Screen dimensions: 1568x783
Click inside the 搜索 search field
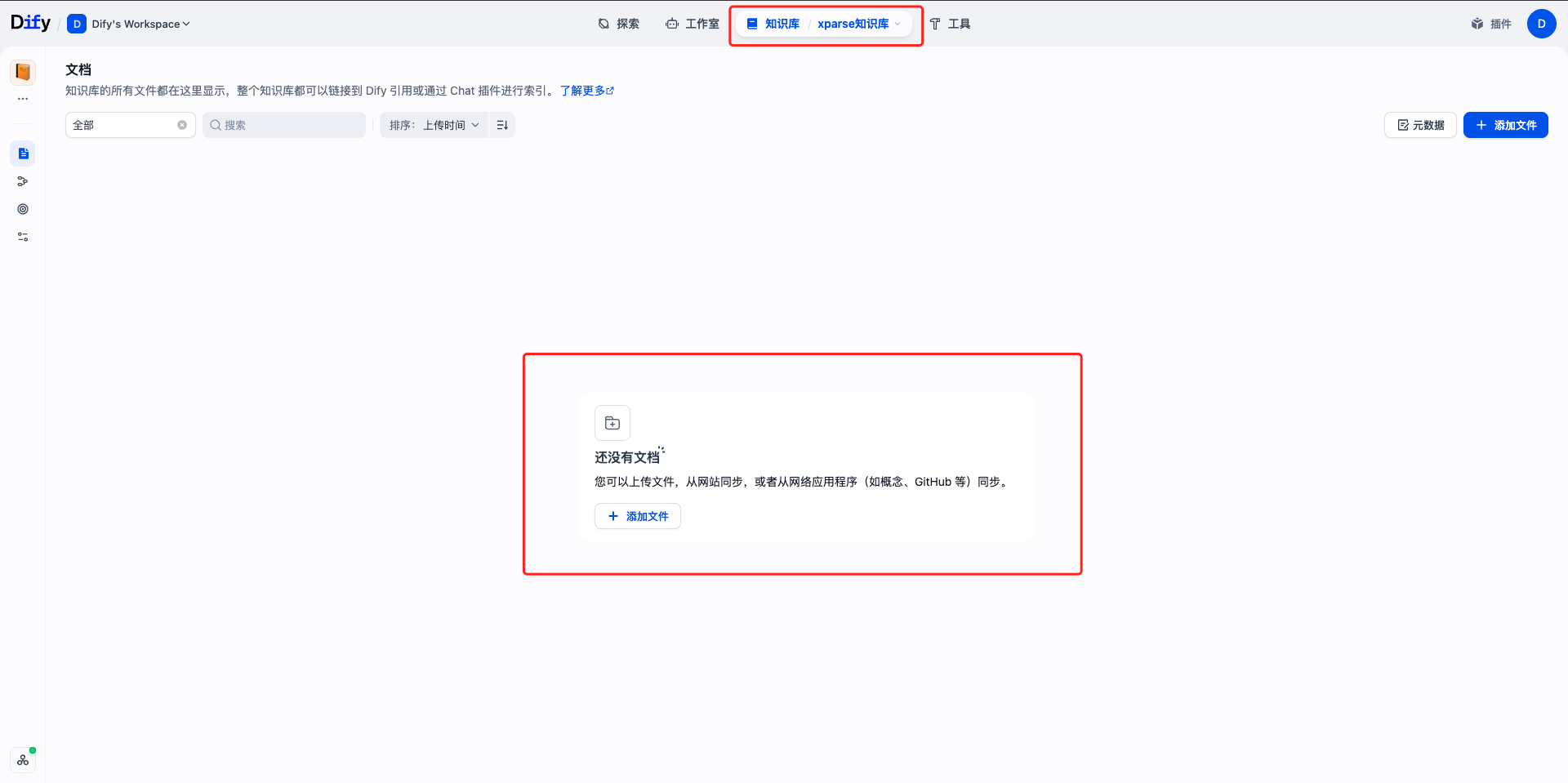(284, 125)
